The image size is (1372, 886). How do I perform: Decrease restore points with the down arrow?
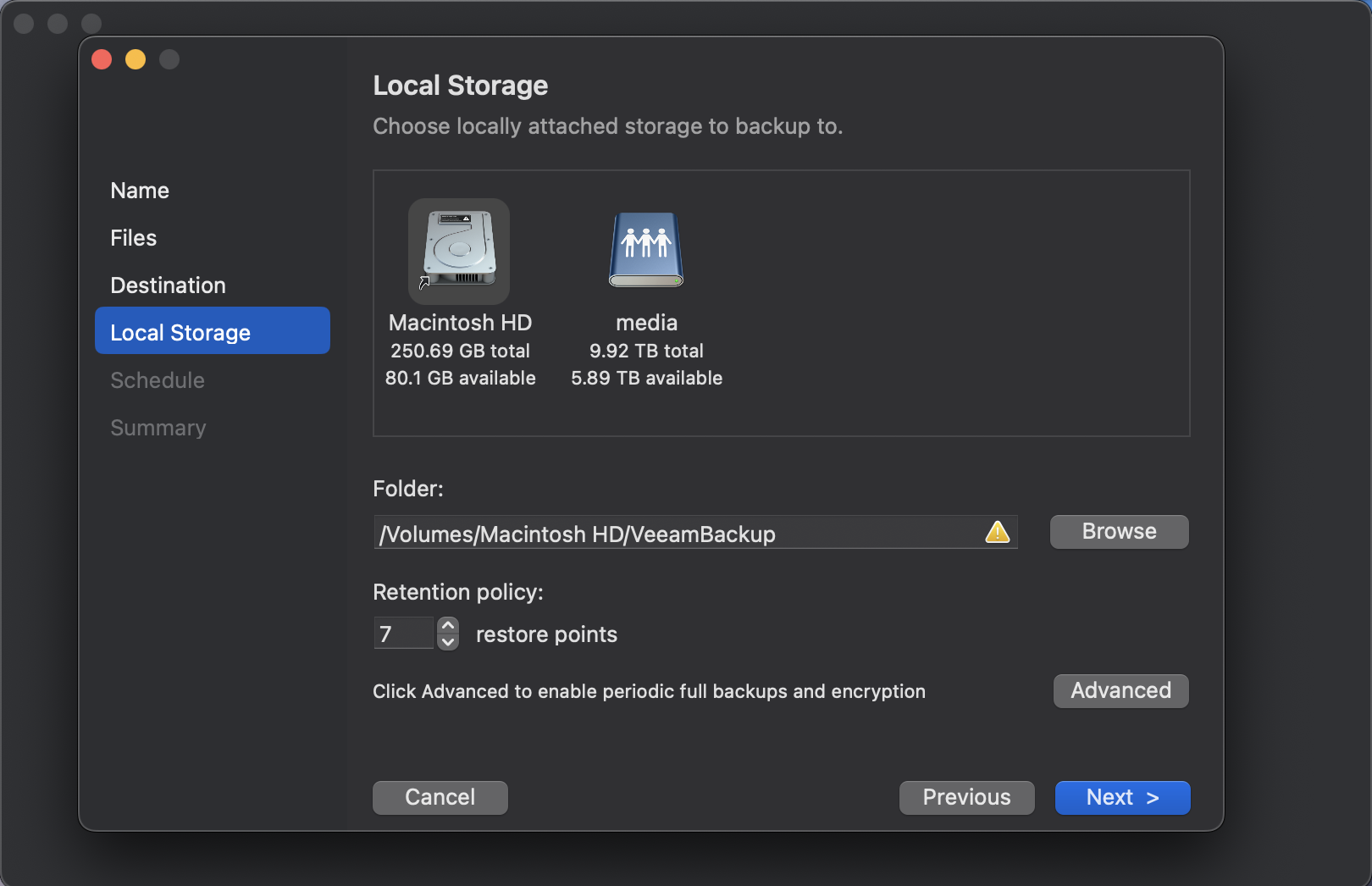pyautogui.click(x=448, y=642)
